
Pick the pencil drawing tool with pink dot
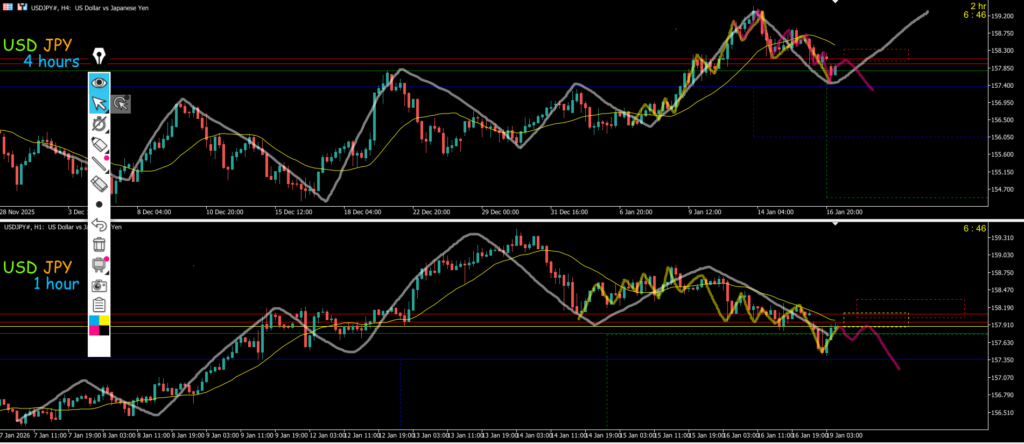[x=99, y=164]
